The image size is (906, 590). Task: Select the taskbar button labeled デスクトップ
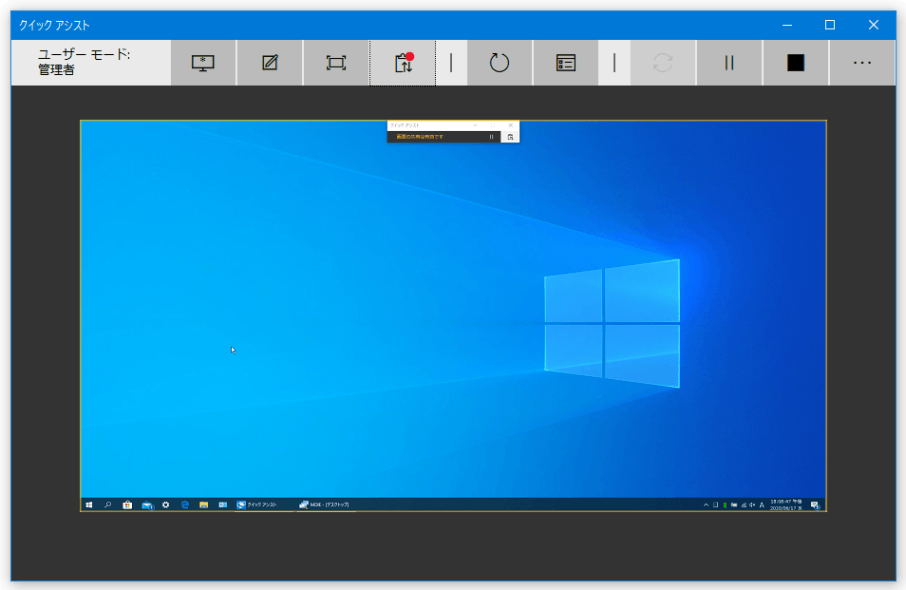coord(325,505)
